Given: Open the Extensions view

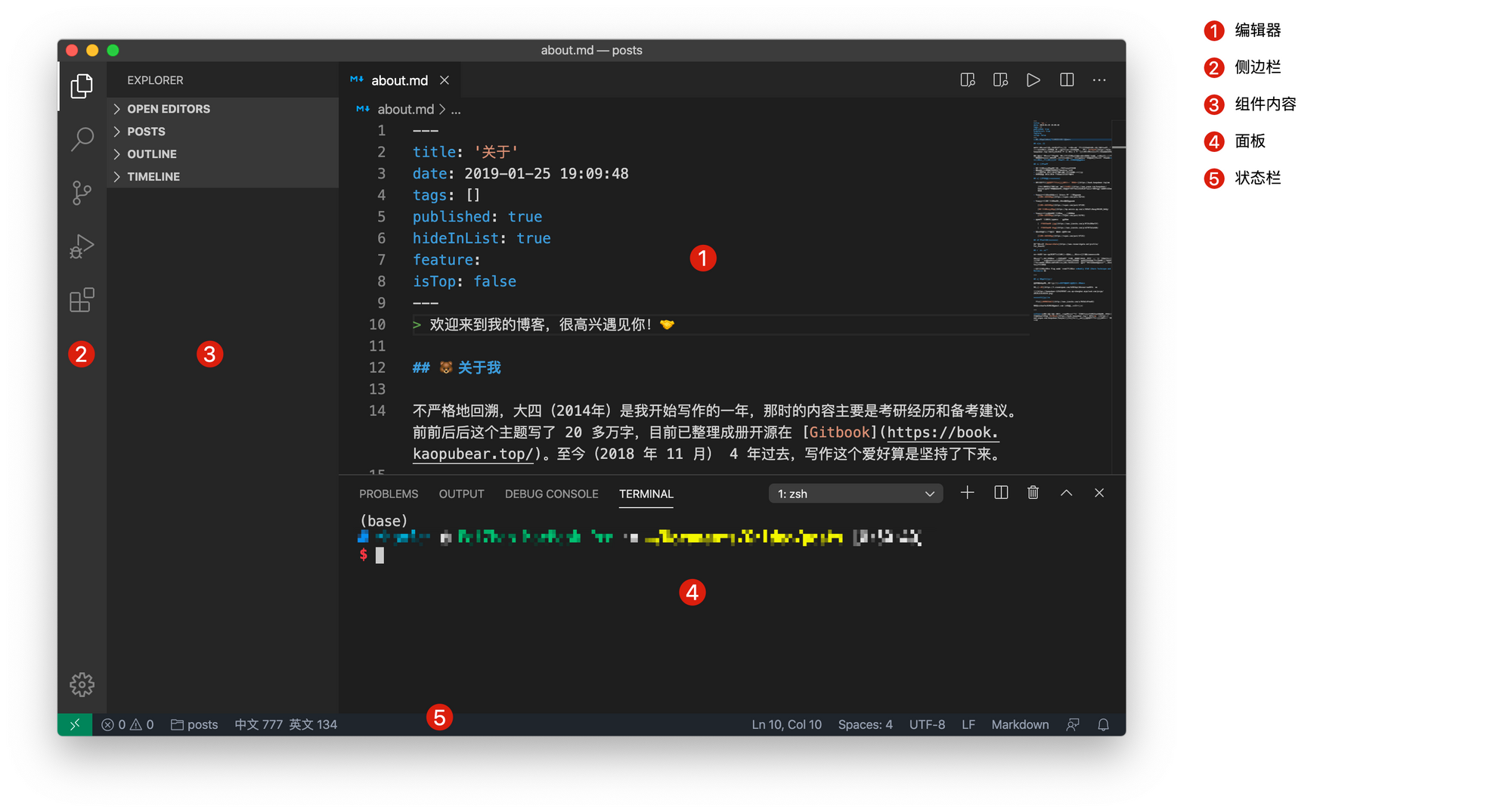Looking at the screenshot, I should (x=82, y=300).
